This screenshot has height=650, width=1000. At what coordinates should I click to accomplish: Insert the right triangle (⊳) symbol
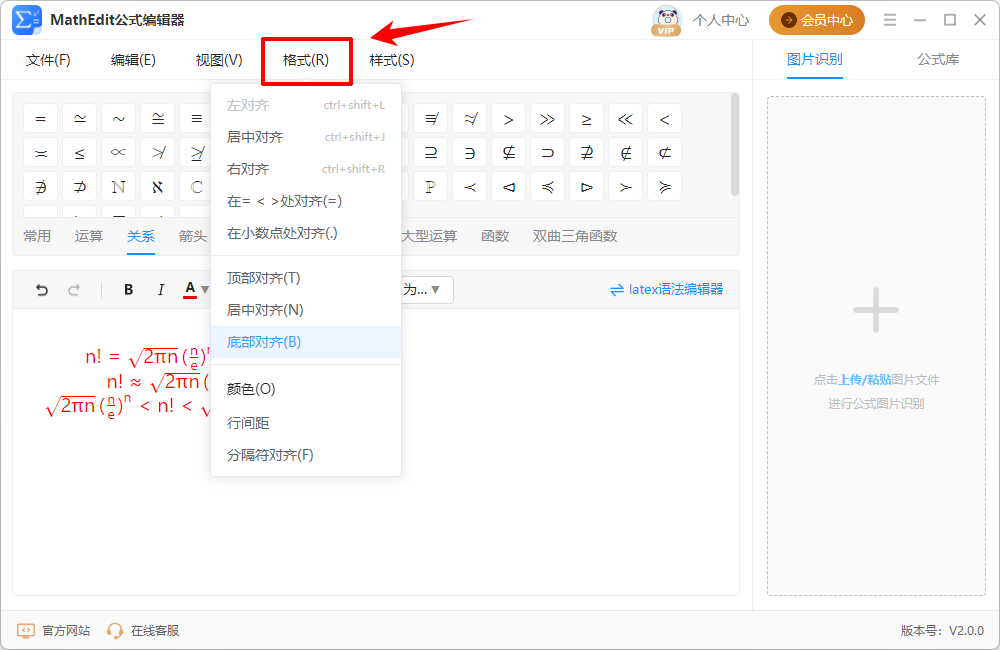coord(586,187)
